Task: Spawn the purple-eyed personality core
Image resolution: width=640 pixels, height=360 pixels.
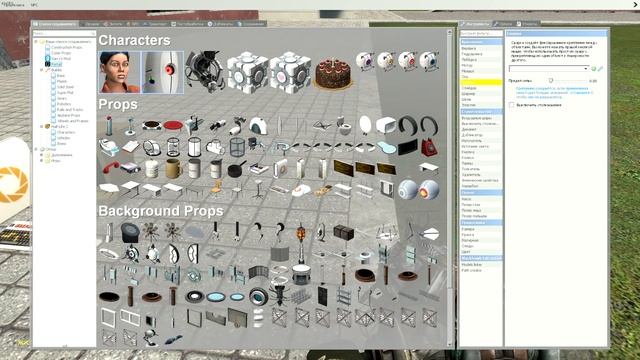Action: click(365, 62)
